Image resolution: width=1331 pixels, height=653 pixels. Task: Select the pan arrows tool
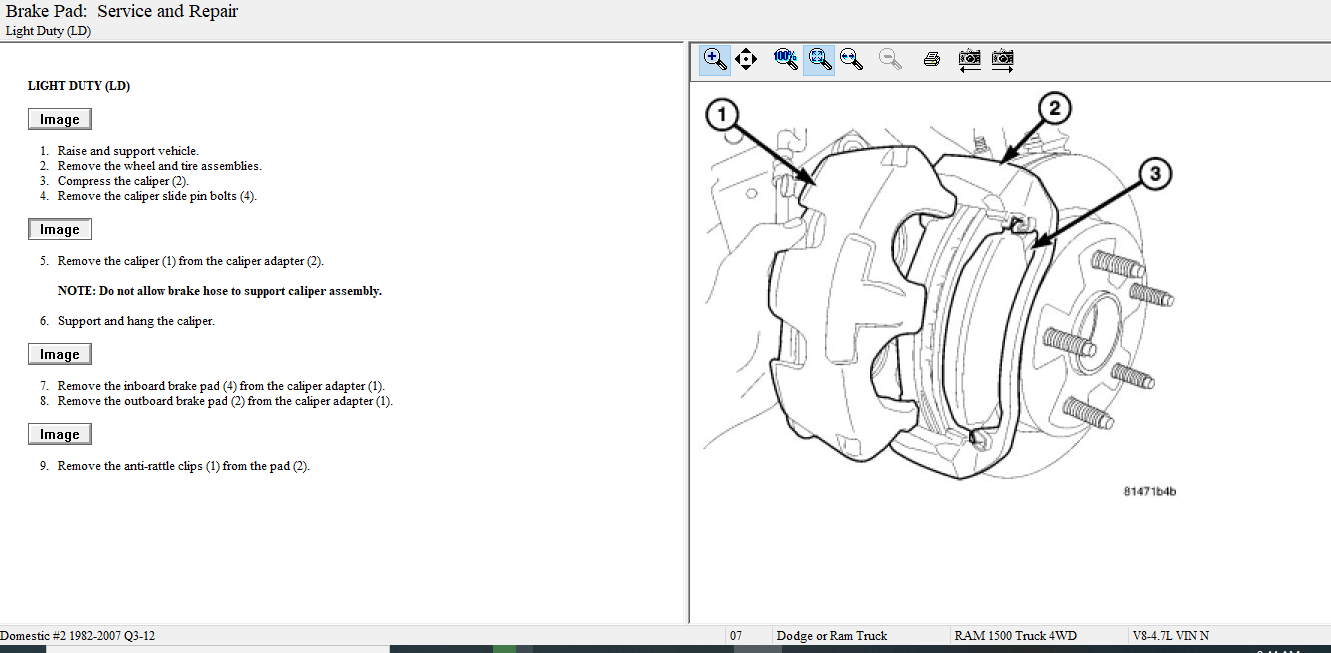tap(746, 59)
